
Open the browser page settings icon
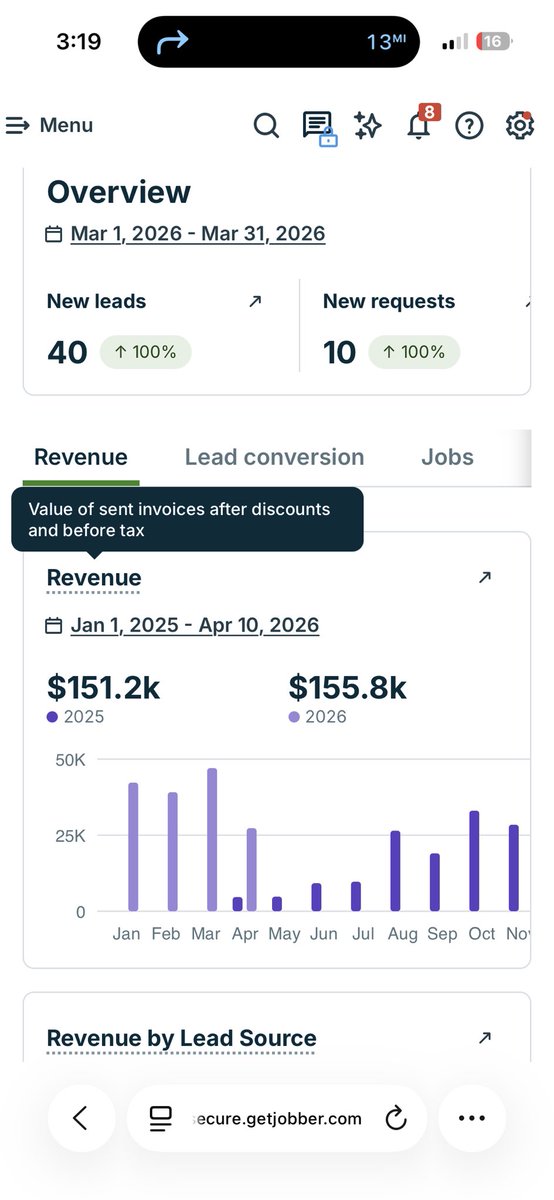[x=160, y=1119]
